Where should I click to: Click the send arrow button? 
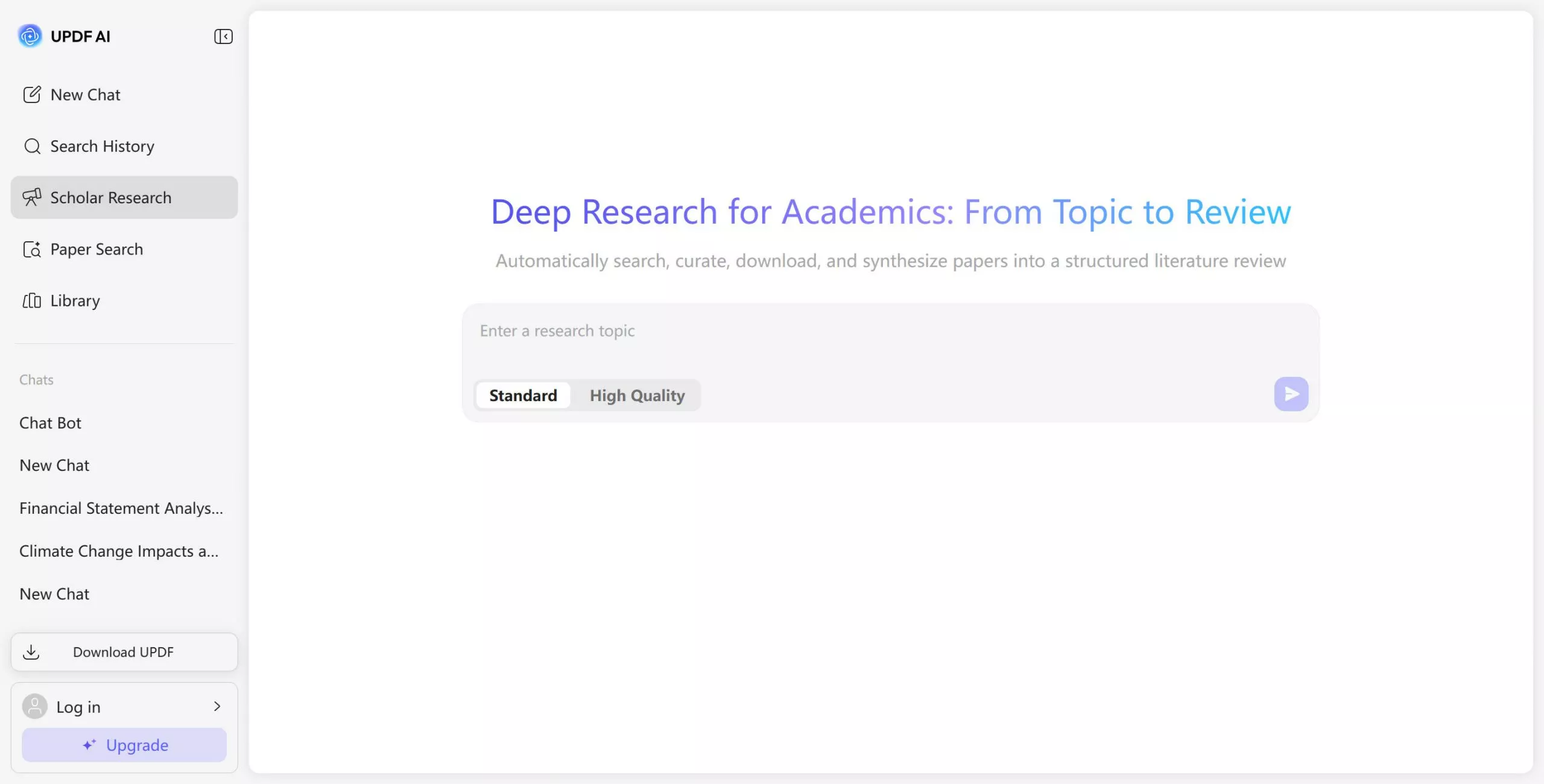coord(1291,394)
